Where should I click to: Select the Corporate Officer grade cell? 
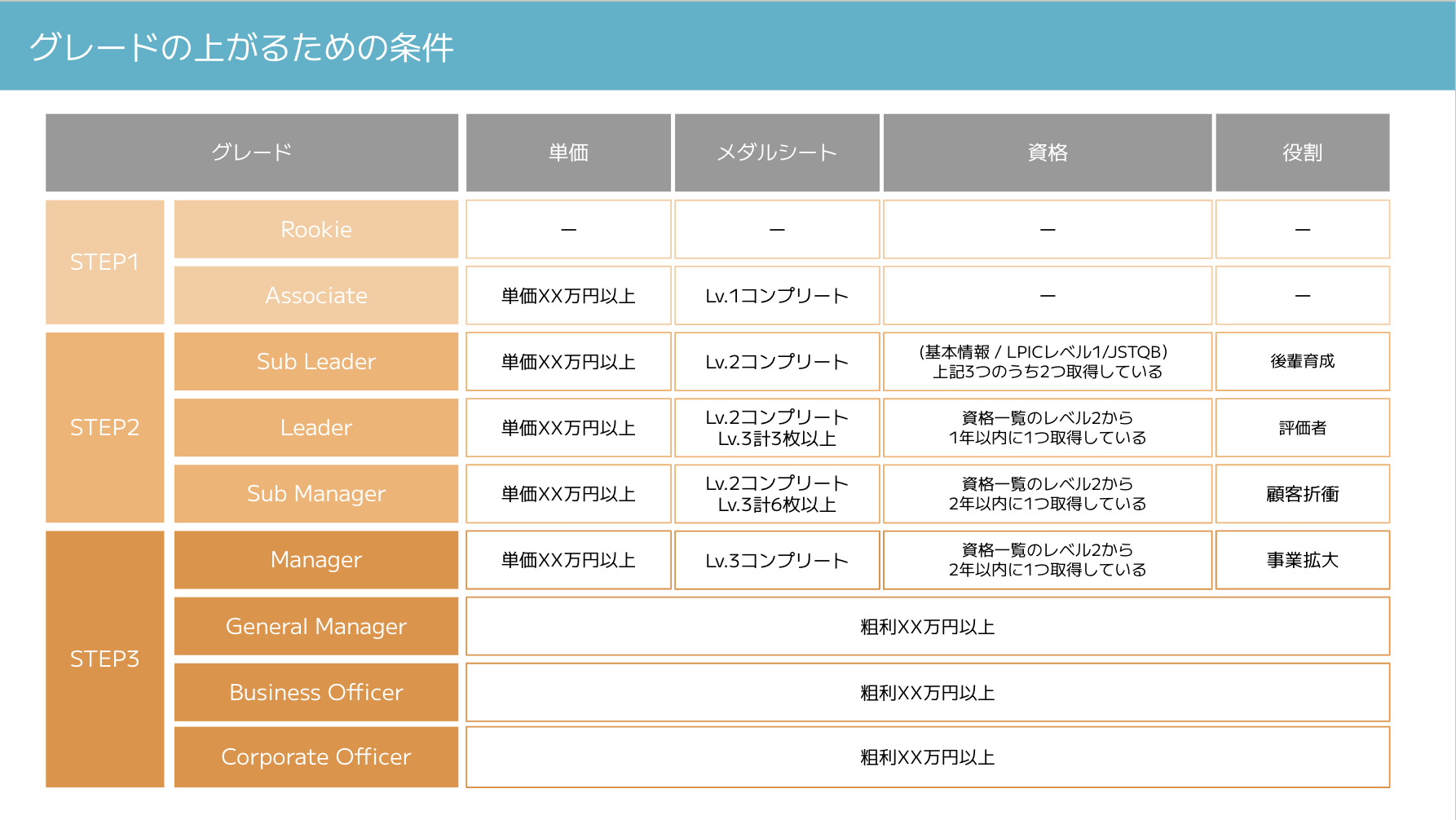[316, 757]
